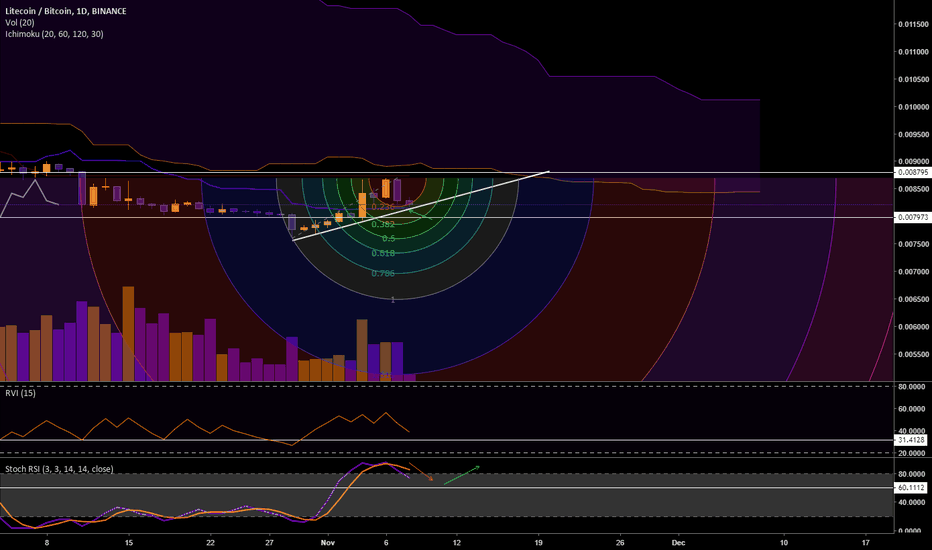This screenshot has height=550, width=932.
Task: Click the 0.008795 price label
Action: 912,172
